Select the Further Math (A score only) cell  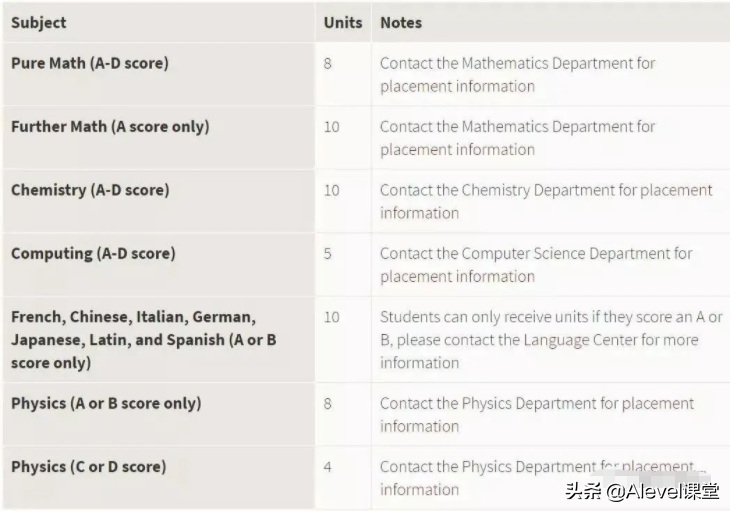(110, 127)
